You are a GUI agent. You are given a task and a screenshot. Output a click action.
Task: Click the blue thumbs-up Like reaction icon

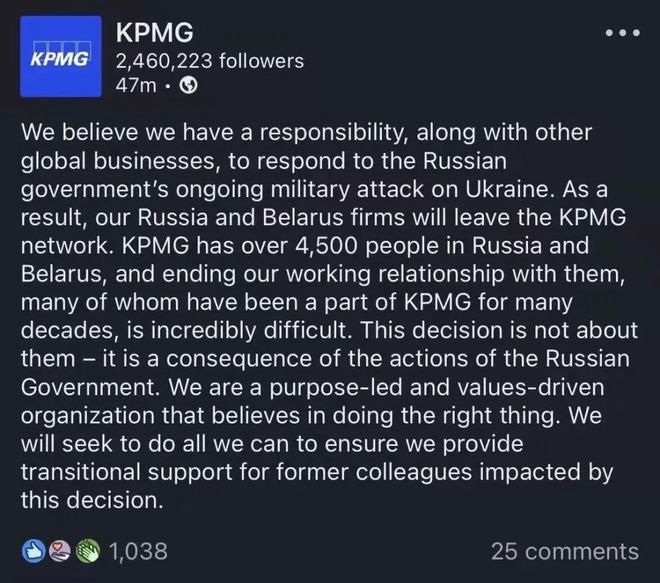(33, 551)
